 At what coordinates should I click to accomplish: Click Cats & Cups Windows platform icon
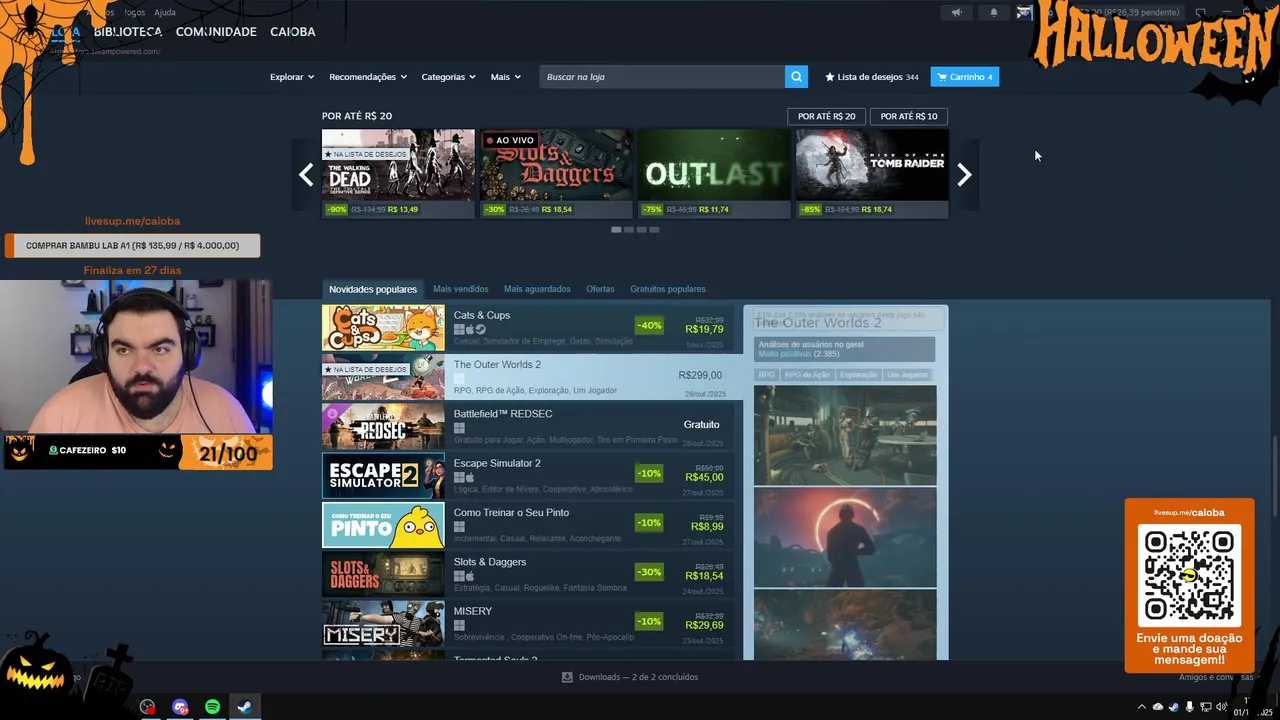coord(459,330)
